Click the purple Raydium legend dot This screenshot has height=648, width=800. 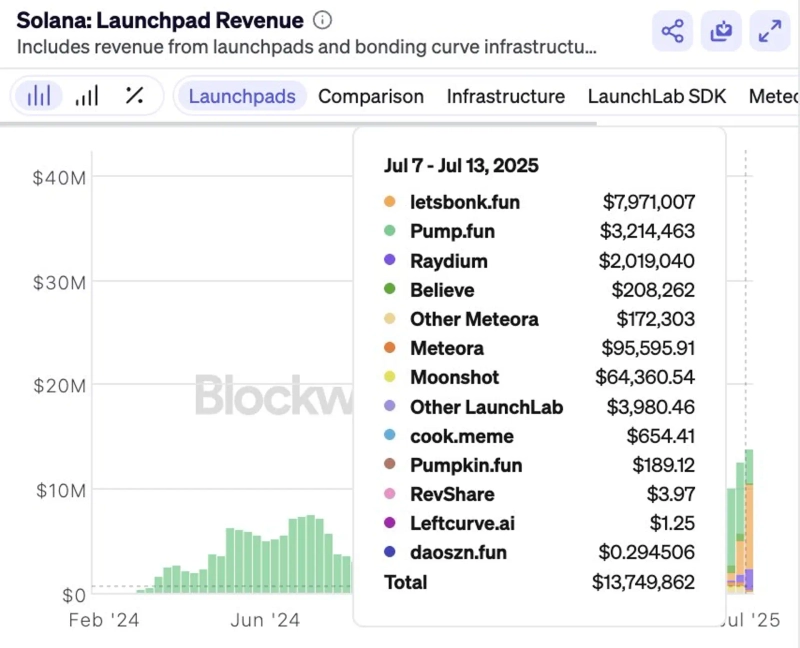(390, 261)
